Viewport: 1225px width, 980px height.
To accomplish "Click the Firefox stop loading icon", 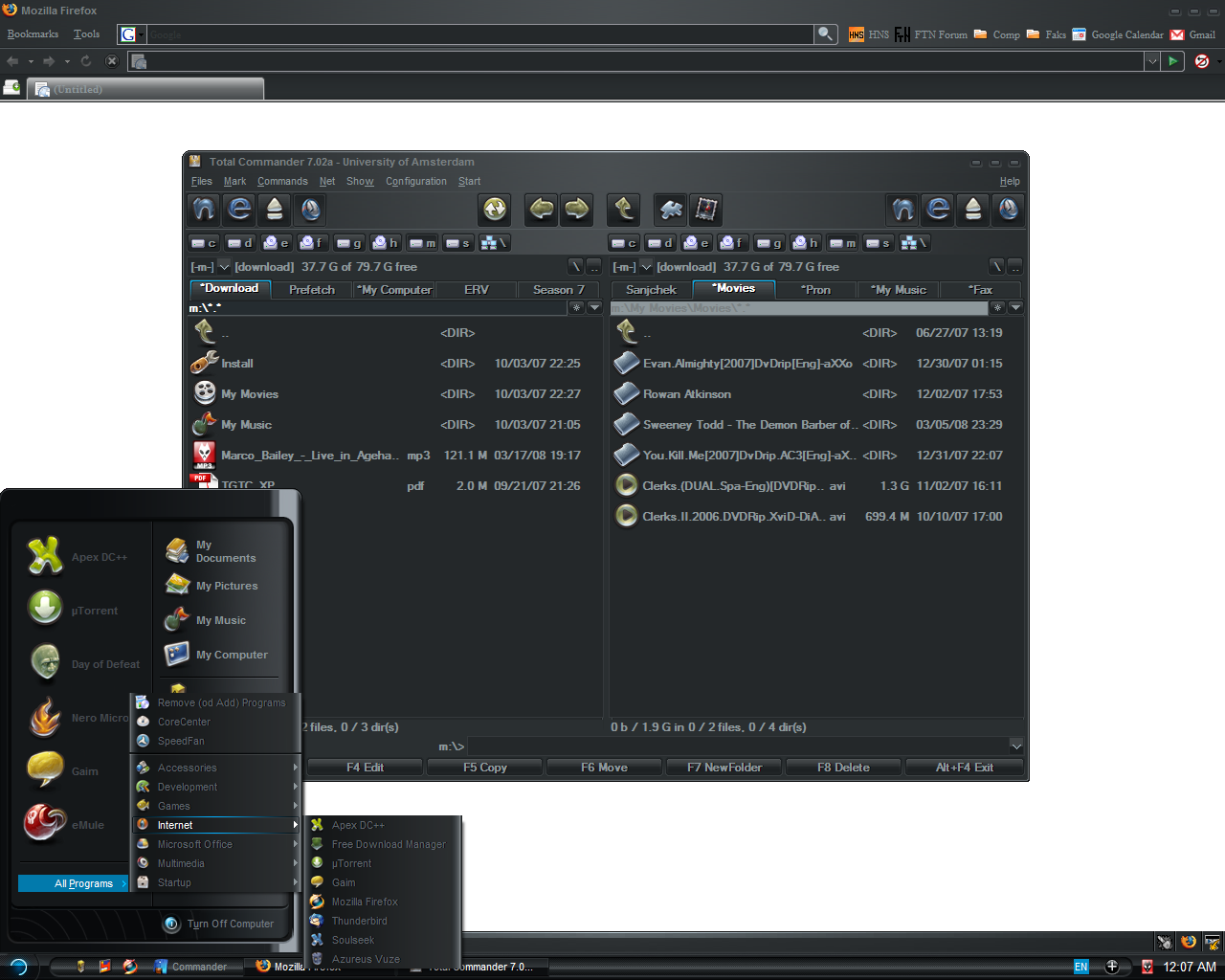I will coord(112,60).
